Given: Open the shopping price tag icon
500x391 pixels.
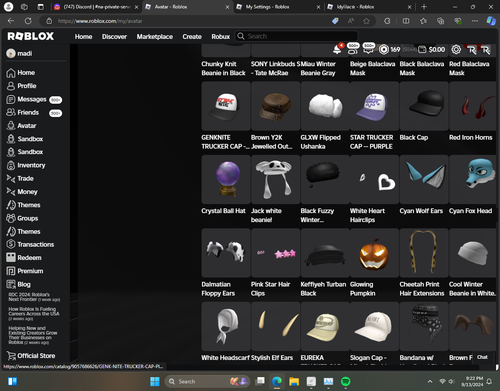Looking at the screenshot, I should (335, 21).
